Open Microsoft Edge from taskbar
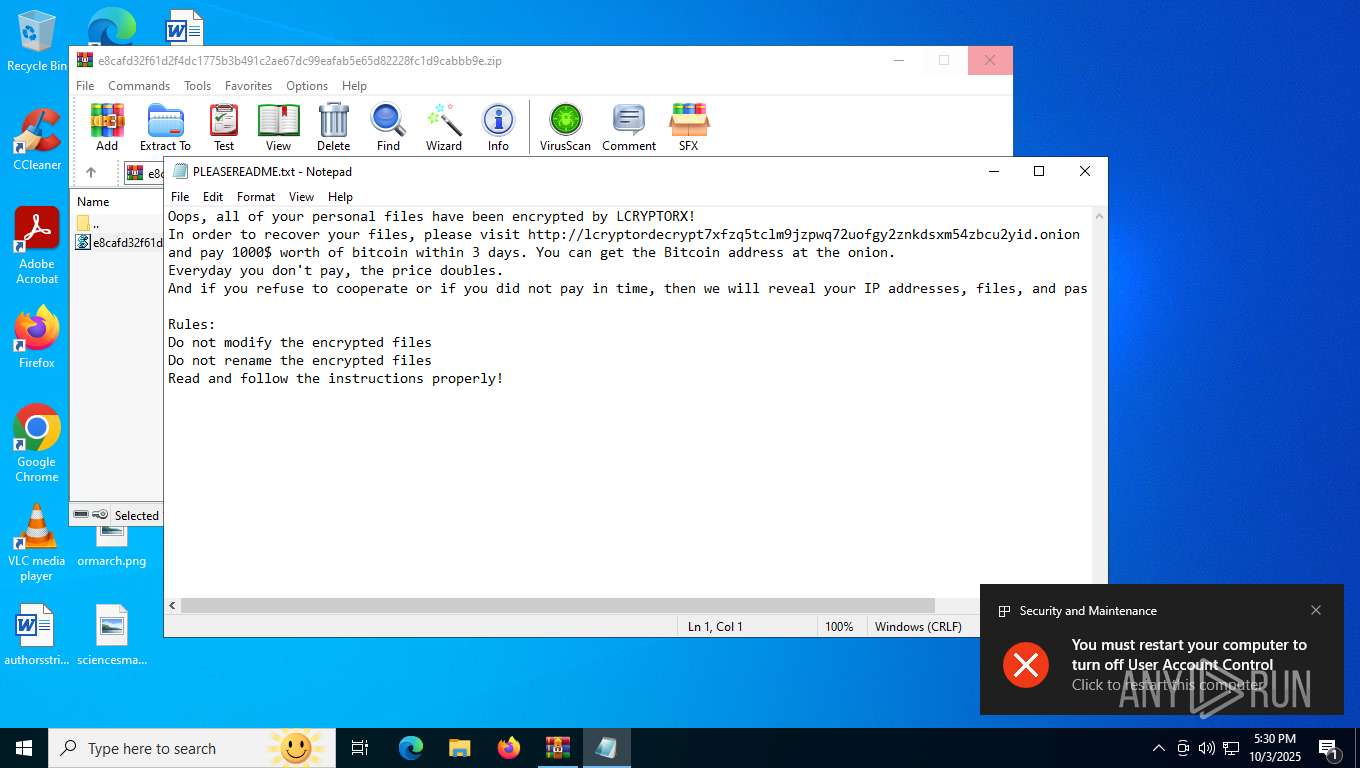This screenshot has width=1360, height=768. click(411, 748)
